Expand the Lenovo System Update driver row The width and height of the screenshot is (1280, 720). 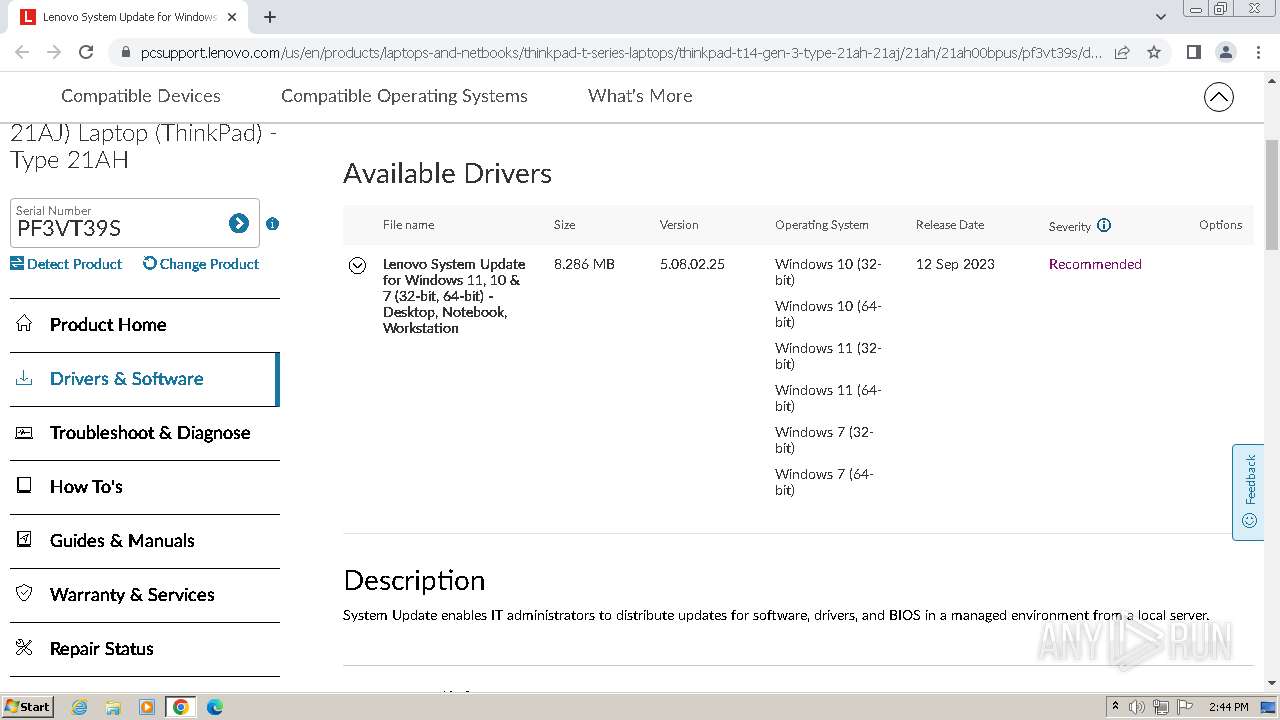(357, 265)
